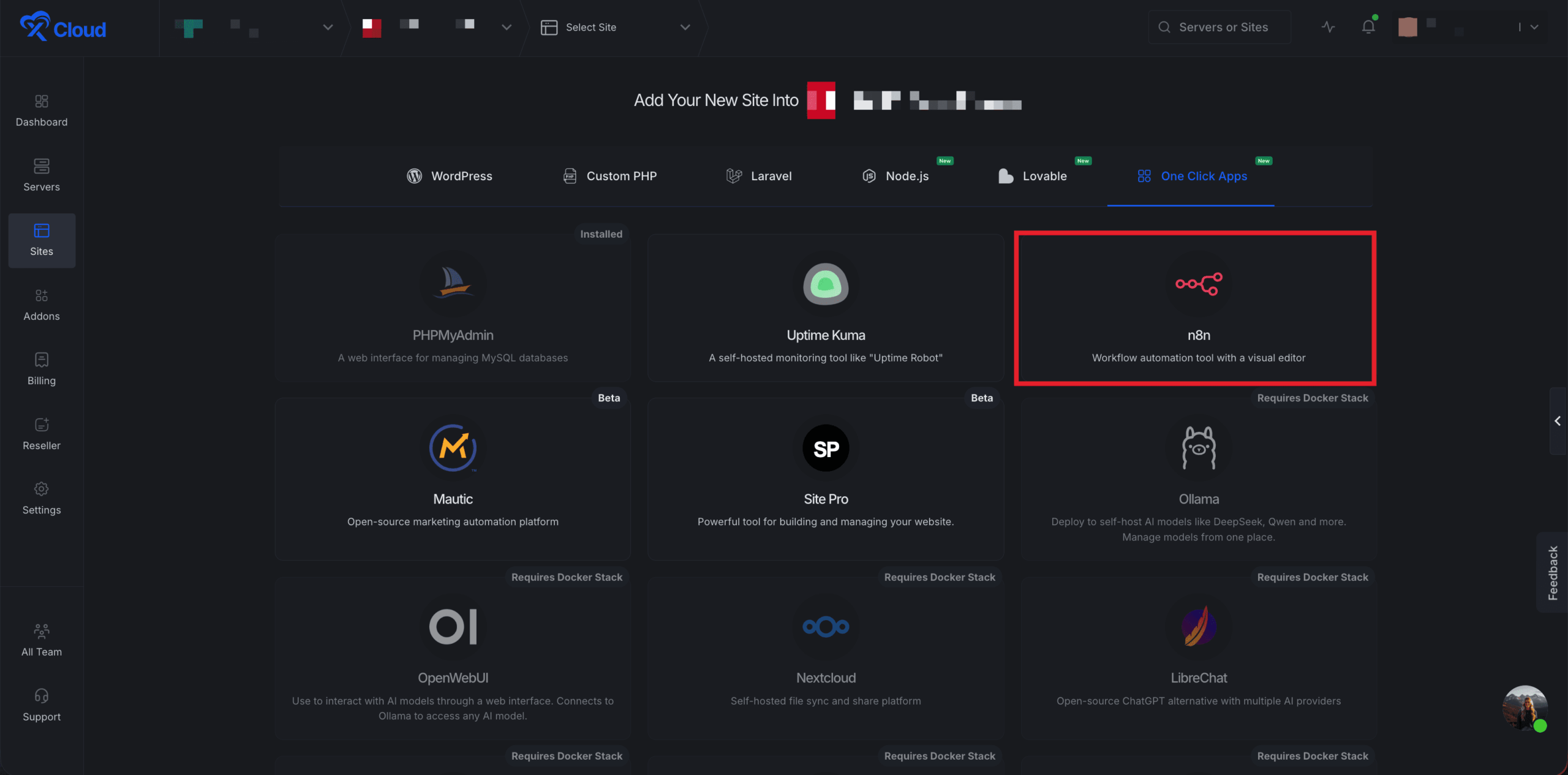Open the Sites panel
The image size is (1568, 775).
coord(41,240)
